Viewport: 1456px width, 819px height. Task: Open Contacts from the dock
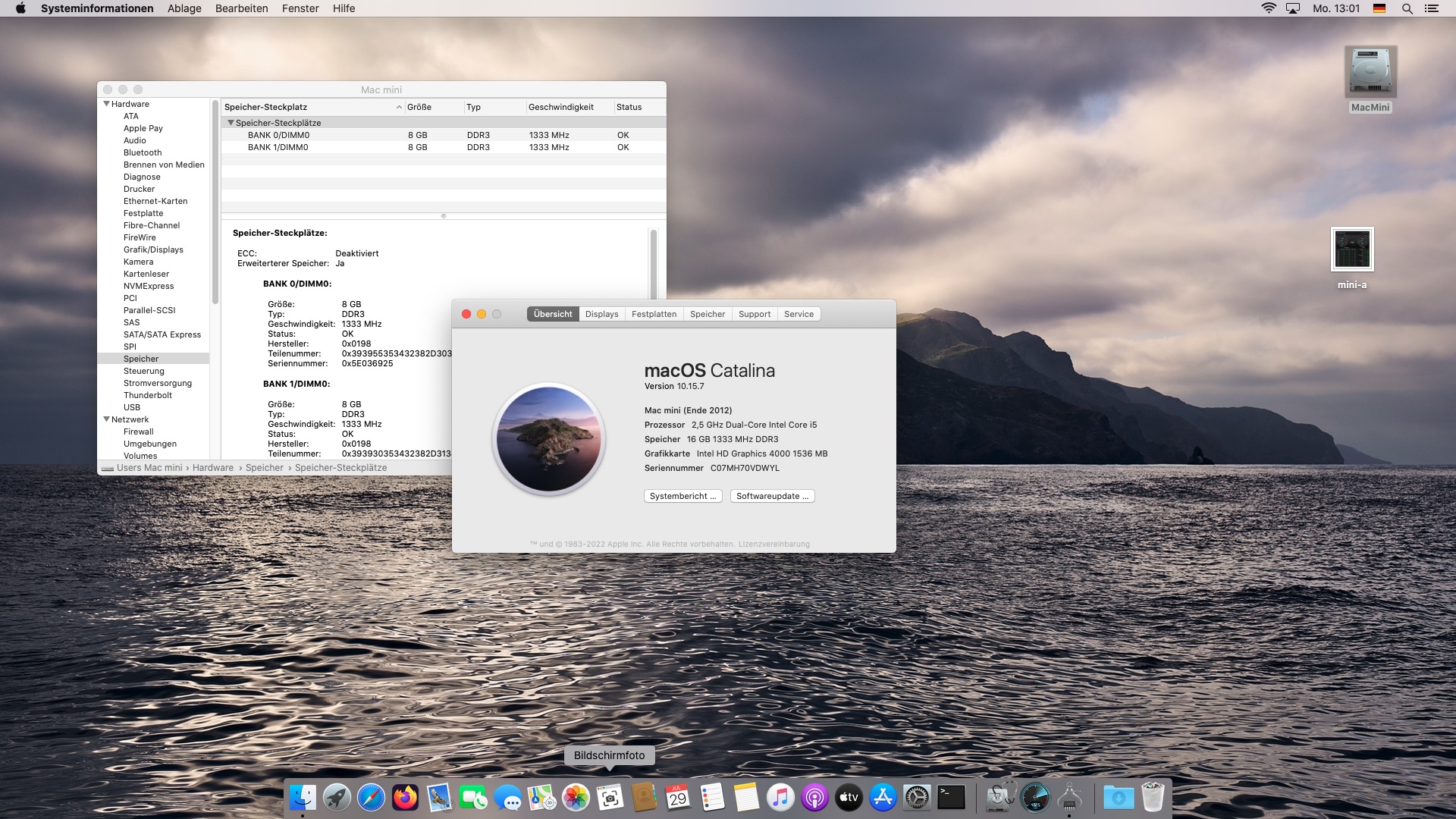coord(644,797)
